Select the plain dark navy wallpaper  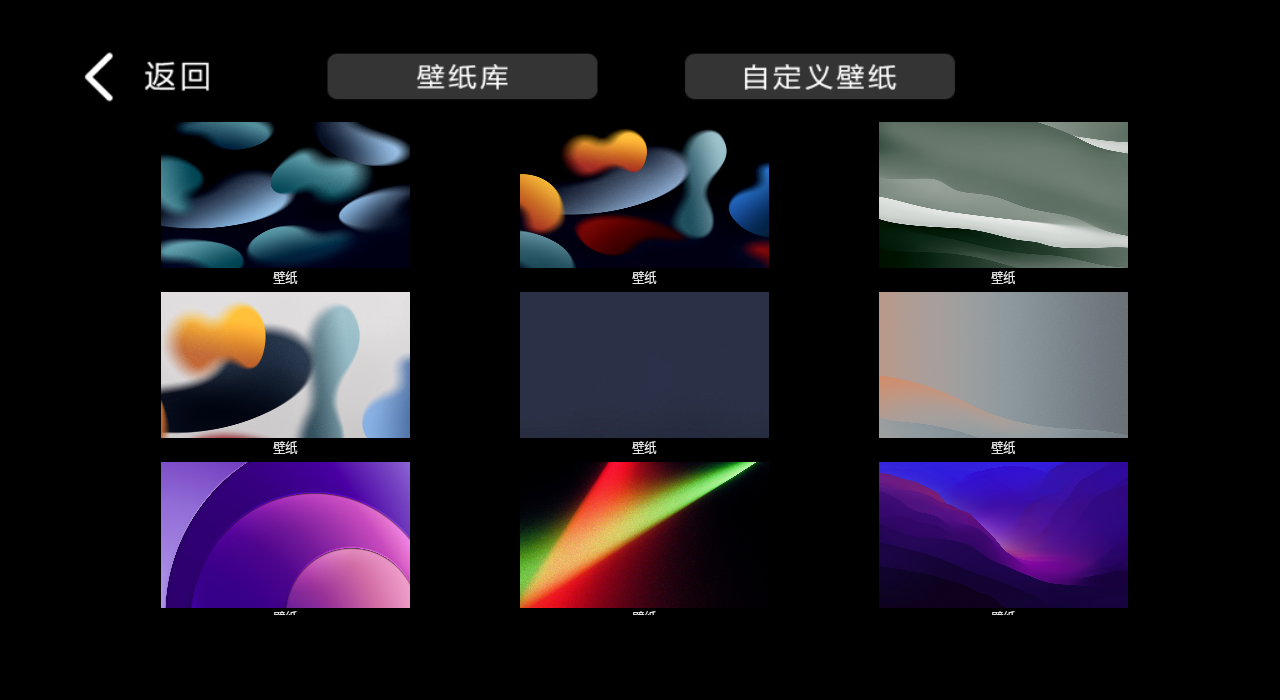644,365
